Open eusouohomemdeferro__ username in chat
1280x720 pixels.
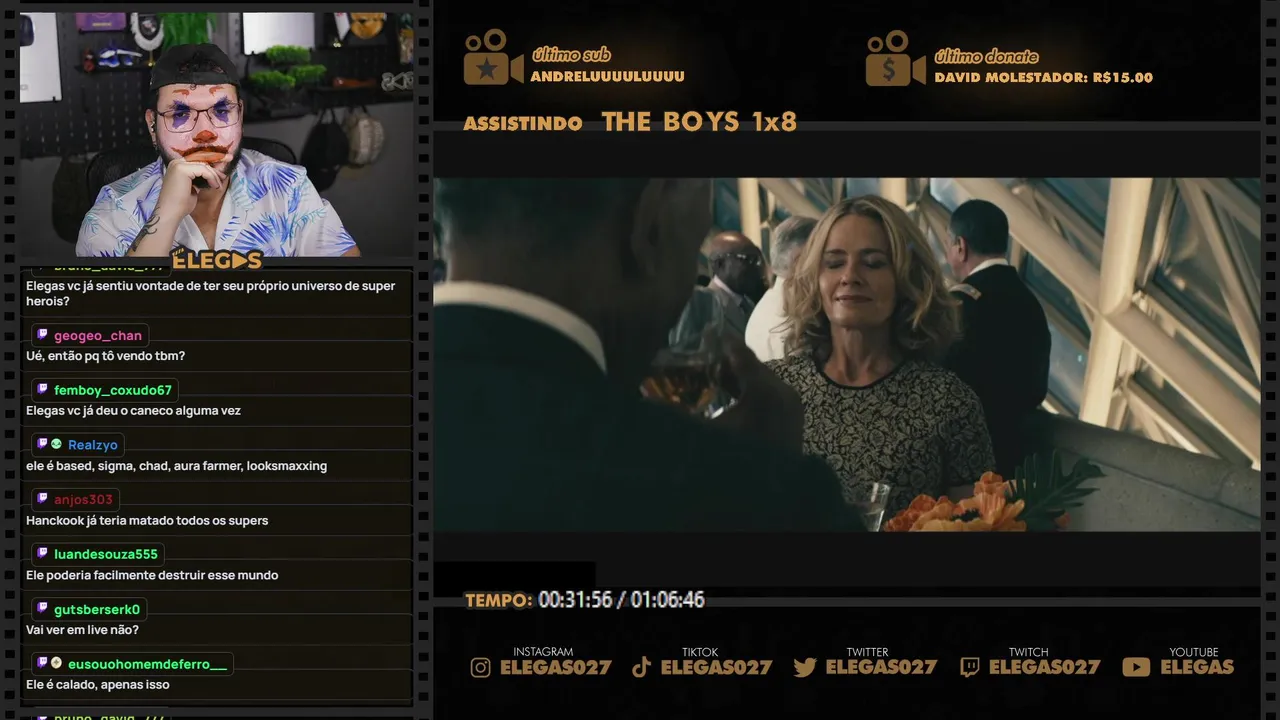[x=147, y=664]
